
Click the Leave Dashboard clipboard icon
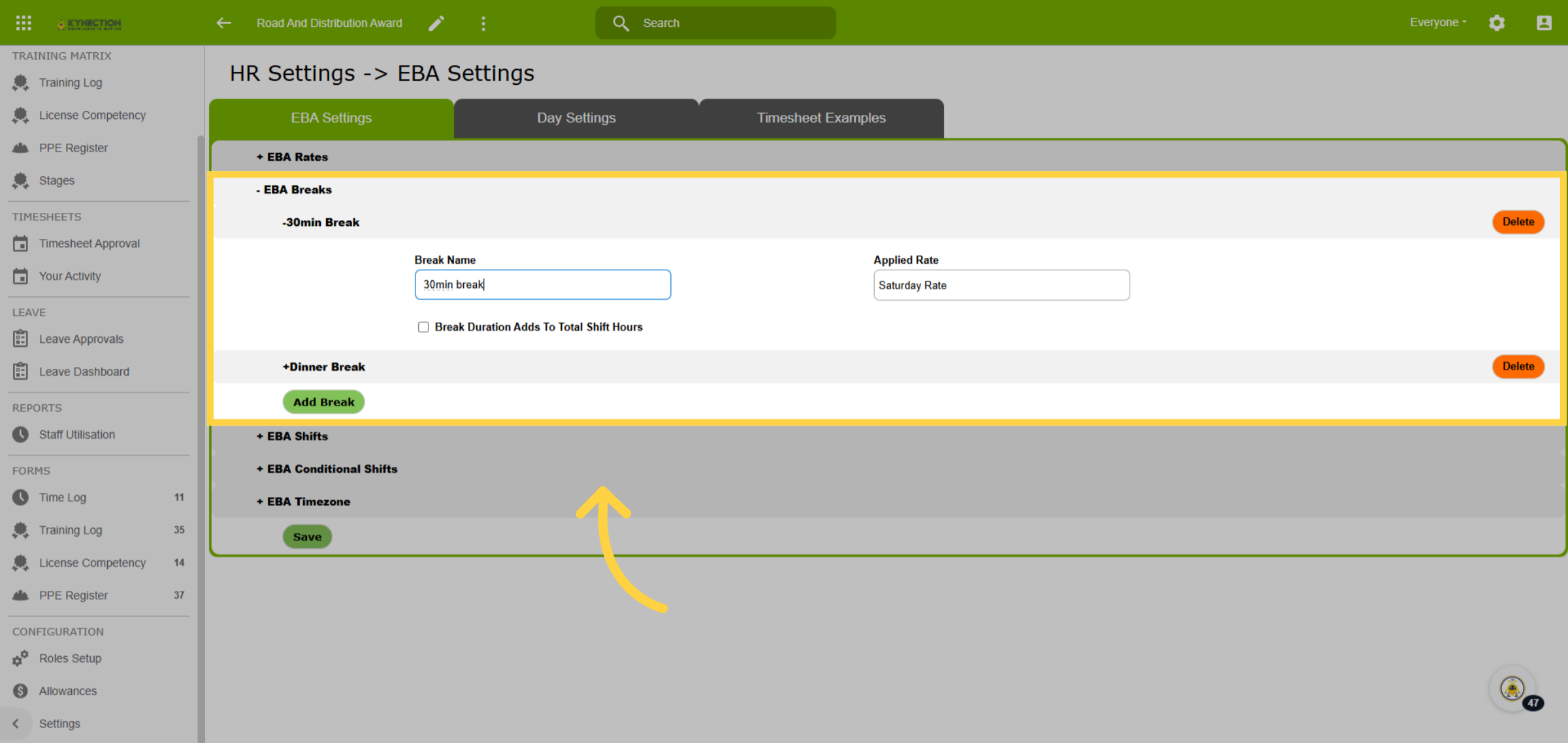[x=20, y=371]
